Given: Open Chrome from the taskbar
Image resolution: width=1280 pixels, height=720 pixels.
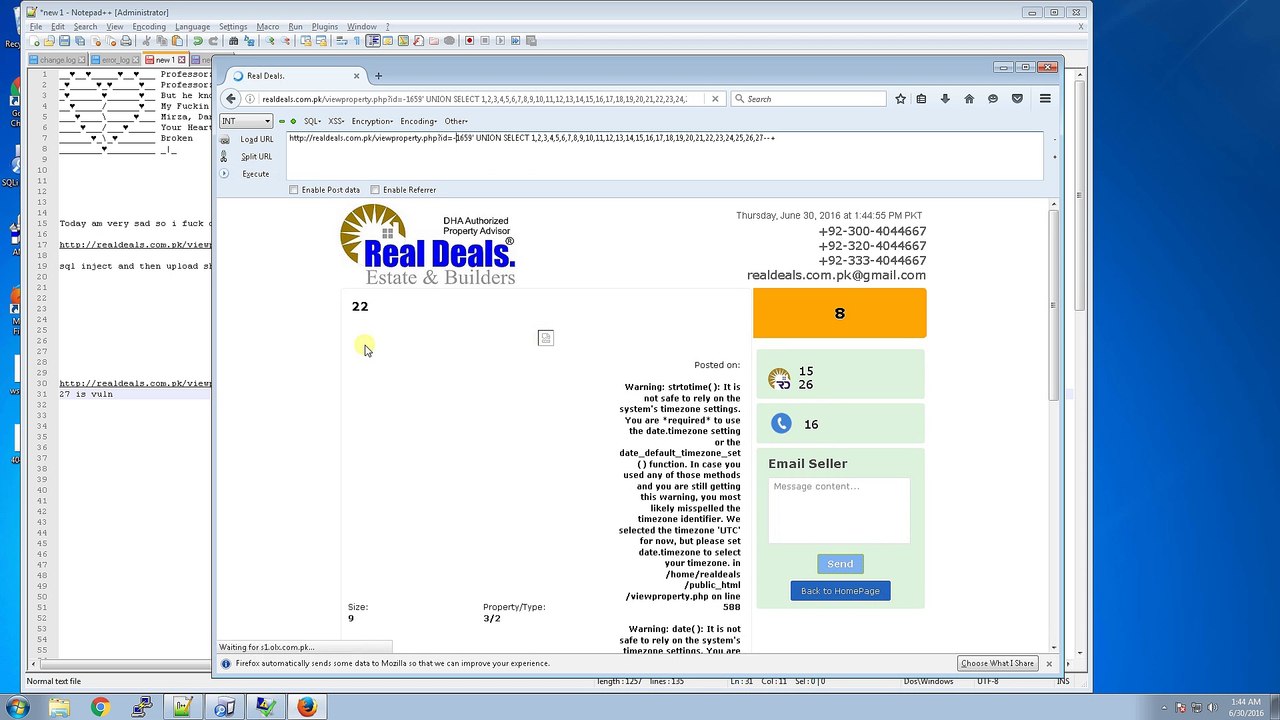Looking at the screenshot, I should (x=100, y=708).
